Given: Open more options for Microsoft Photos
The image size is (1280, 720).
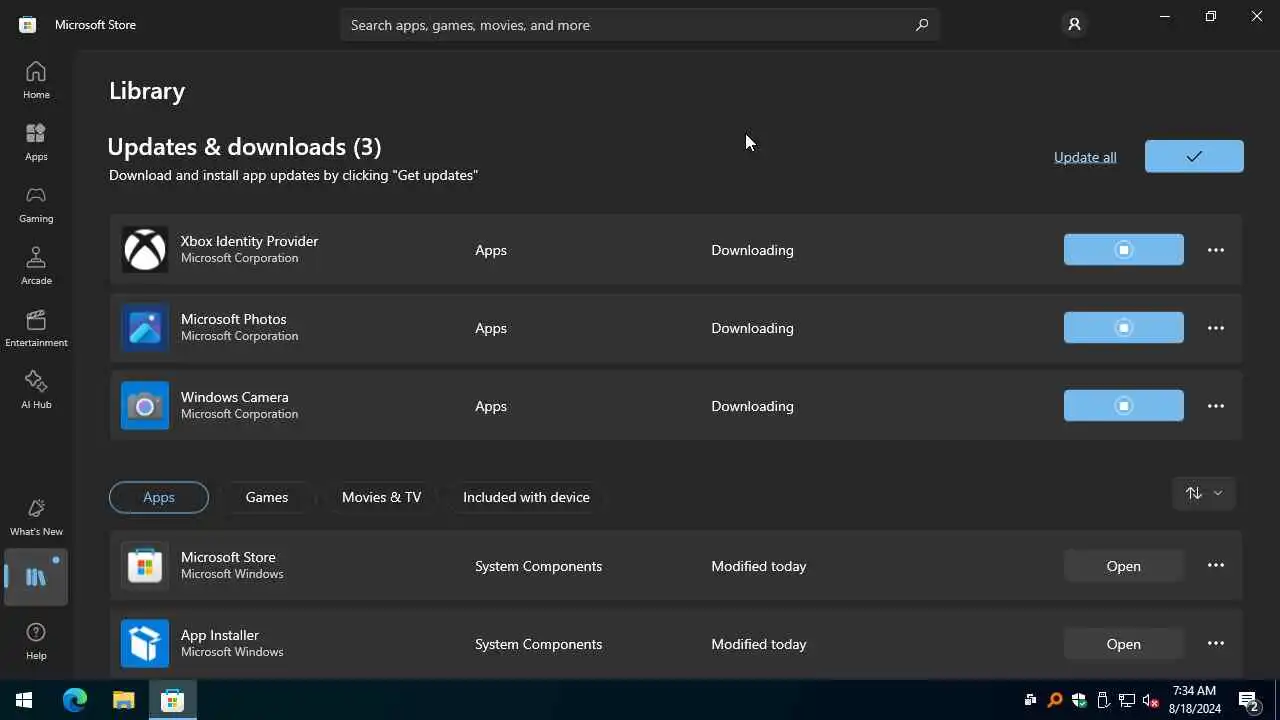Looking at the screenshot, I should tap(1215, 327).
